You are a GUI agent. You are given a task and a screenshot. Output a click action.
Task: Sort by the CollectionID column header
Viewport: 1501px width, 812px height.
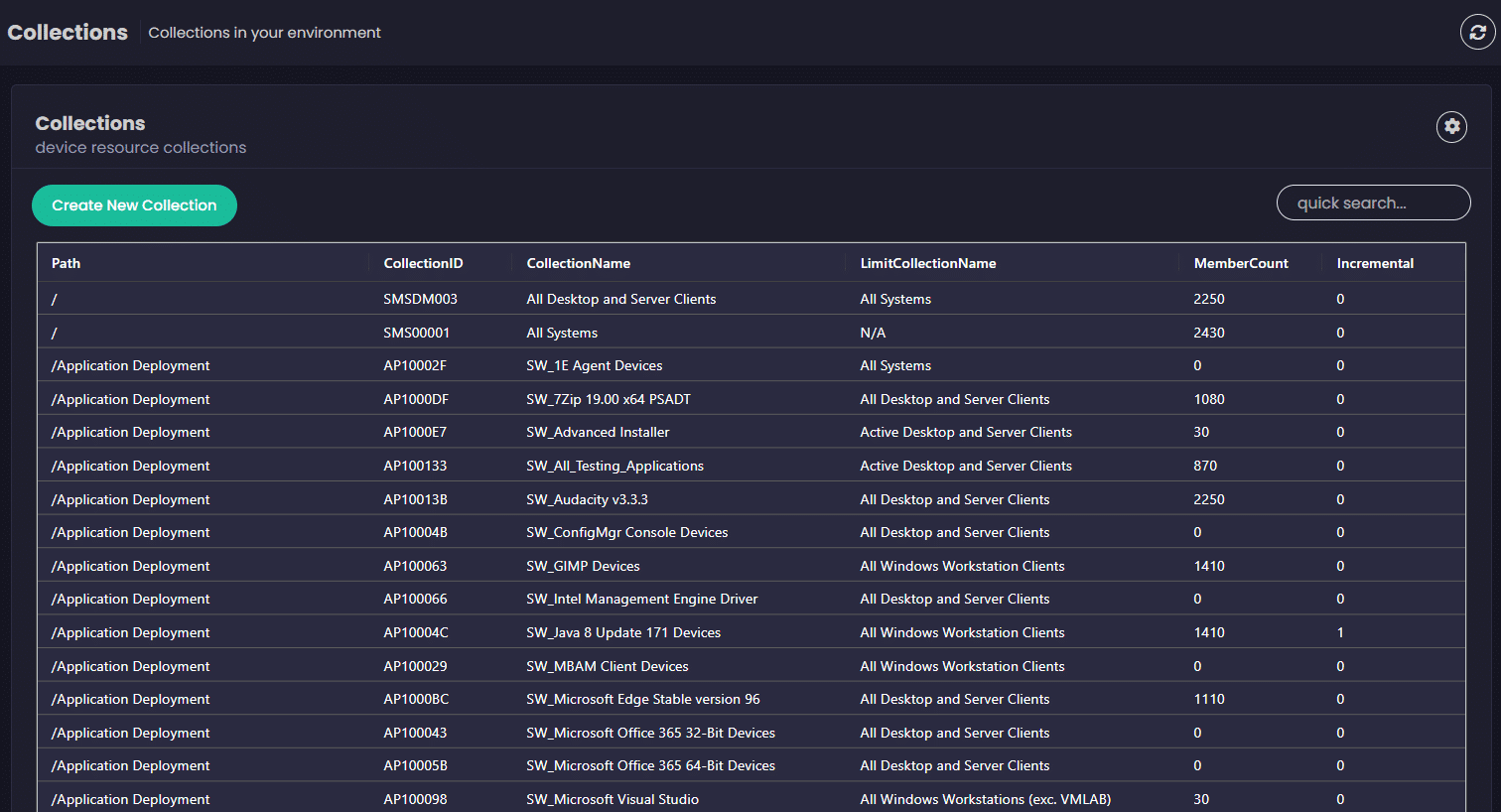point(423,263)
